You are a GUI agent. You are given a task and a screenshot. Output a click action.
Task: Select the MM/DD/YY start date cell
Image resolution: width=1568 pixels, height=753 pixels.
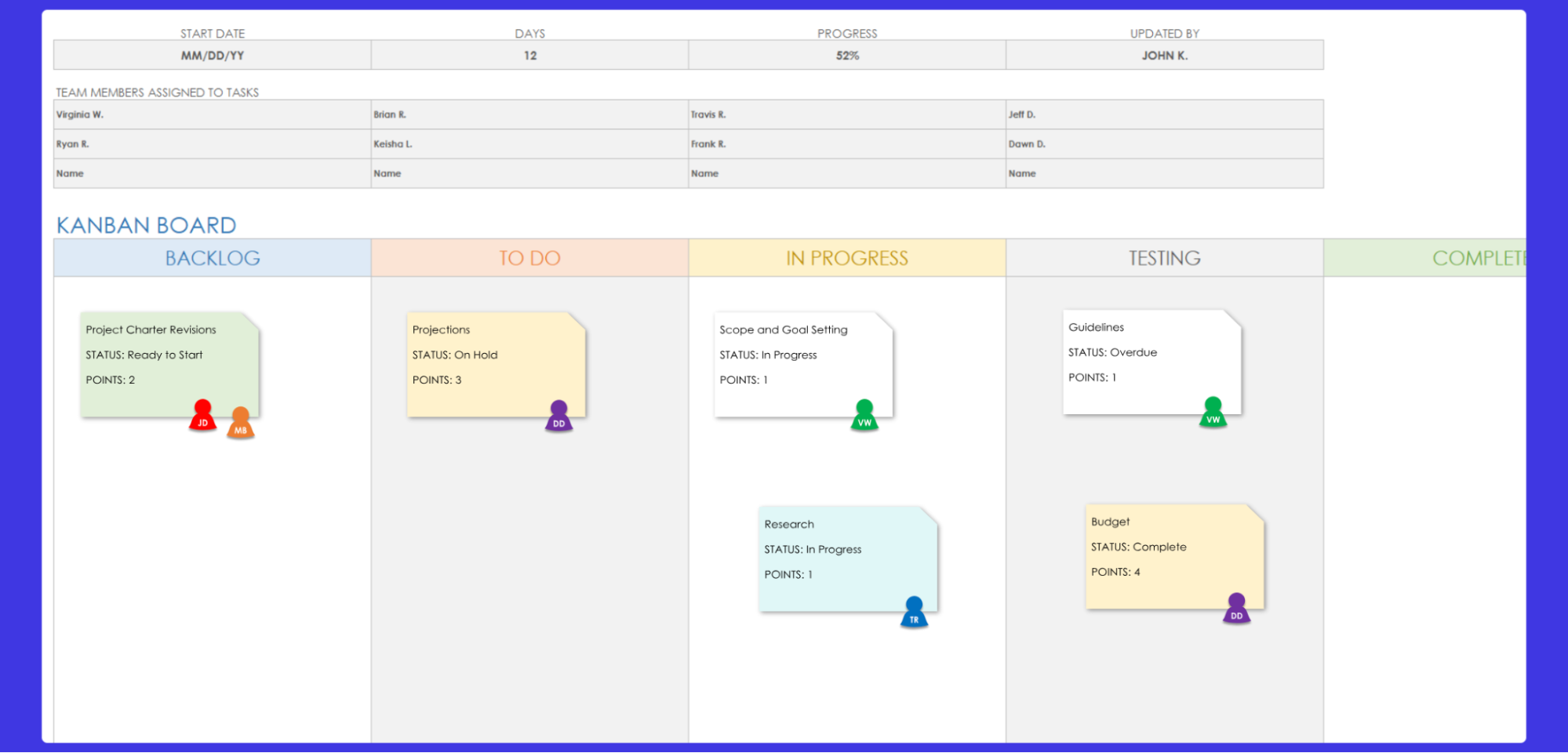point(213,55)
